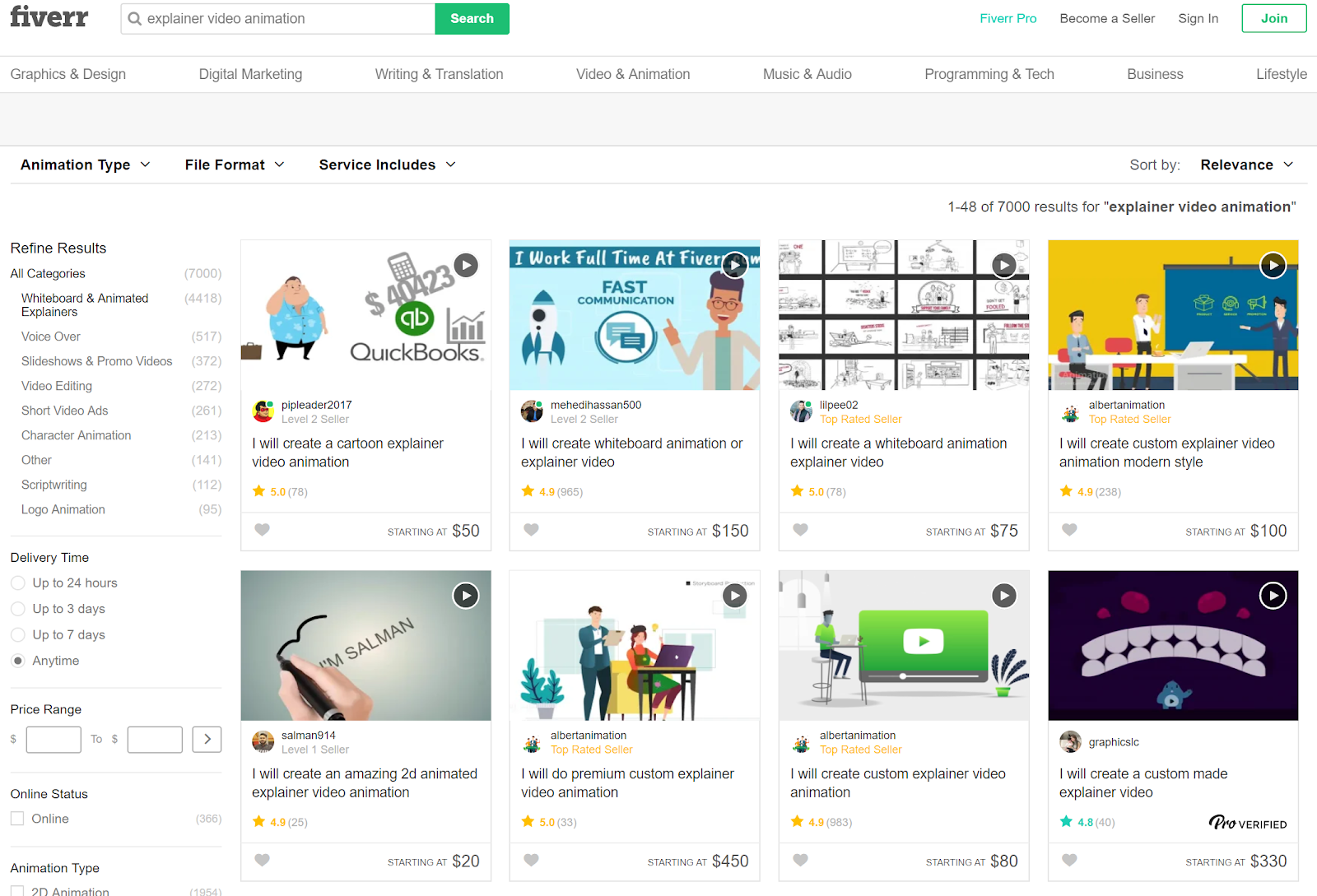
Task: Favorite the $450 premium custom explainer gig
Action: [531, 861]
